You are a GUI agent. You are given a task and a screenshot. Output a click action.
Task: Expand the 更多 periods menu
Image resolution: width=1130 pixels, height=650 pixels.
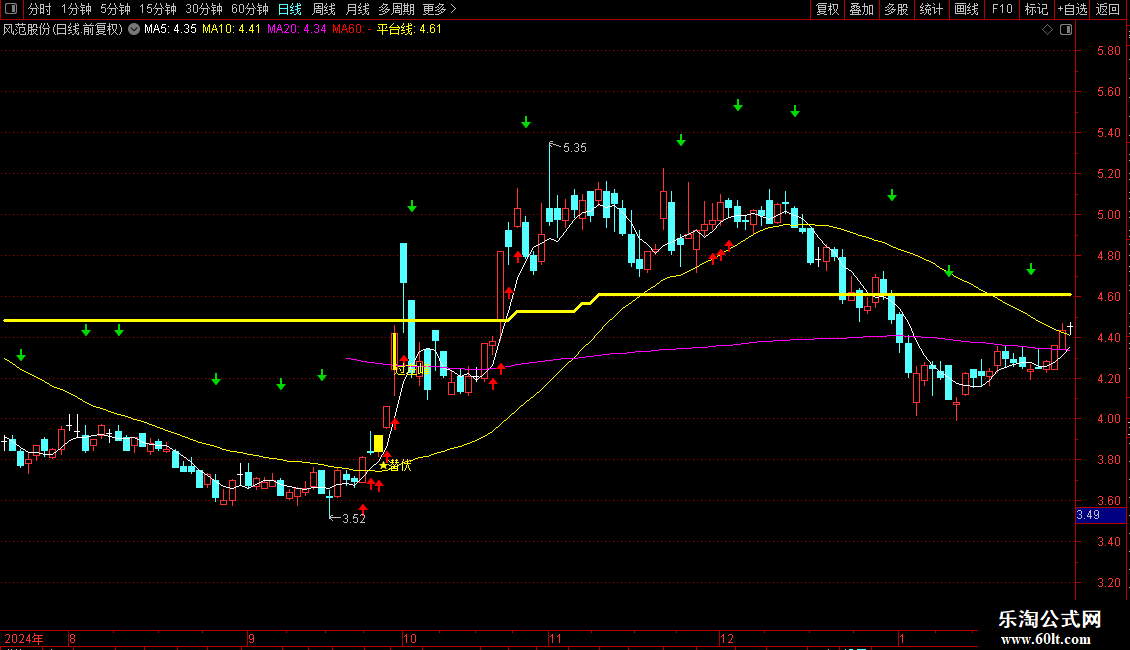(440, 9)
